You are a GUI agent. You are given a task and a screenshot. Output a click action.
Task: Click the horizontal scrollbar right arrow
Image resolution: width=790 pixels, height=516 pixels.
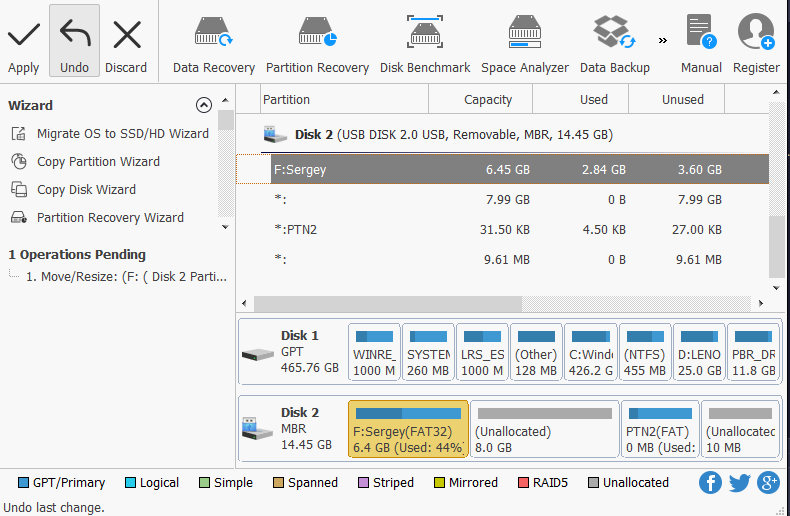(x=761, y=303)
